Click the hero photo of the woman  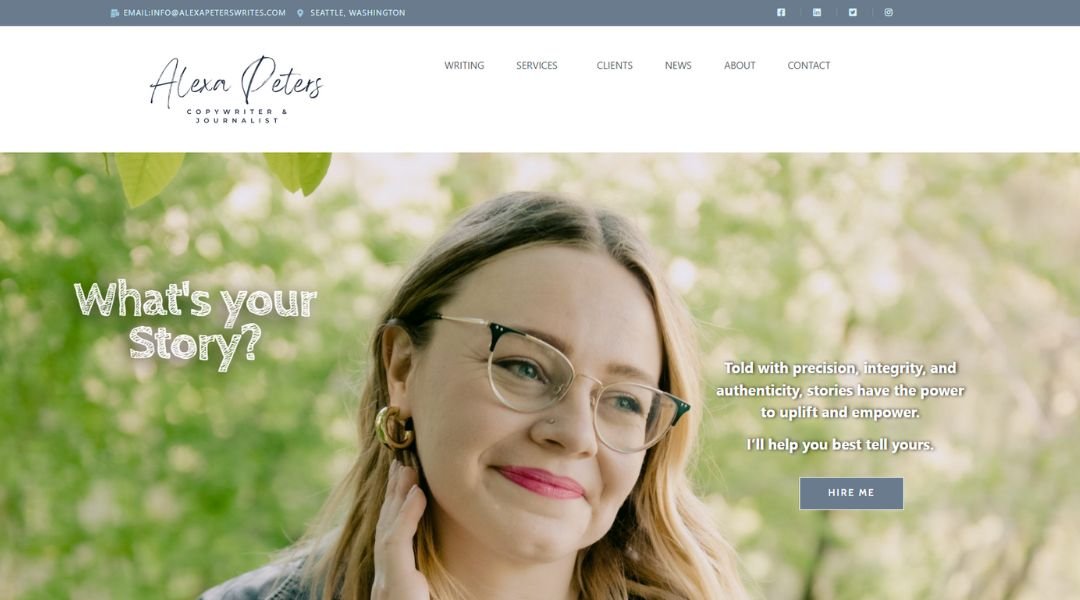click(x=530, y=413)
